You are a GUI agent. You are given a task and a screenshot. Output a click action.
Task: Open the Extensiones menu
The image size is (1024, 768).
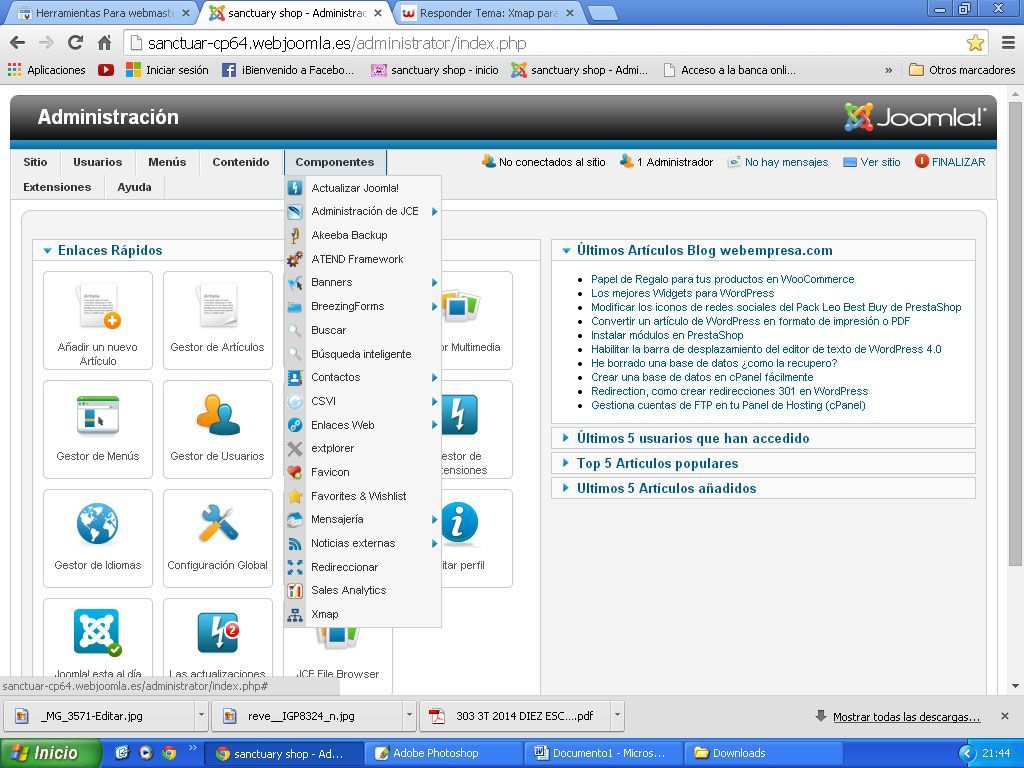pyautogui.click(x=57, y=187)
